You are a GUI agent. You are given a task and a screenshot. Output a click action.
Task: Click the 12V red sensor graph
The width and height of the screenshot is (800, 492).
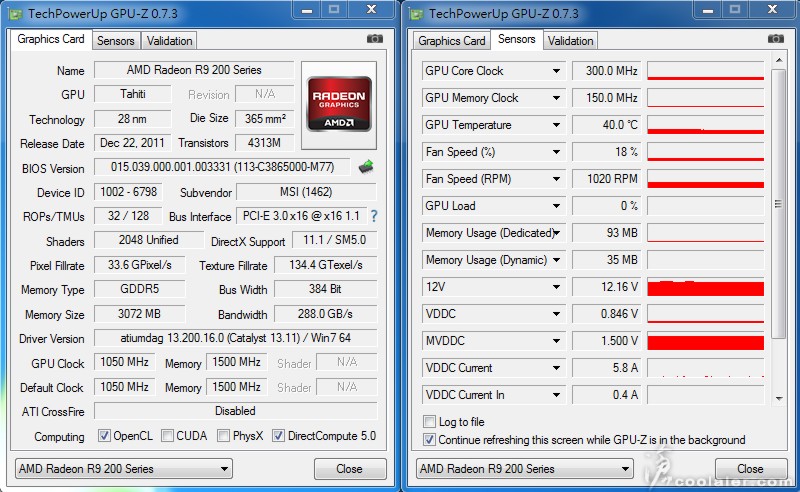click(706, 287)
